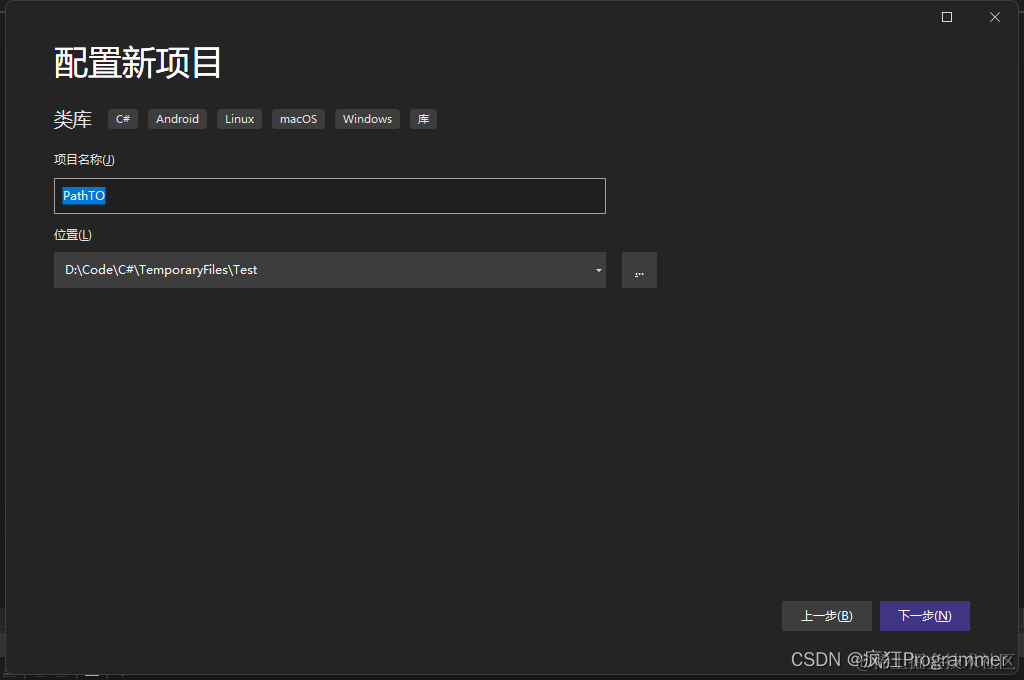Select the 库 library type filter
This screenshot has height=680, width=1024.
coord(423,118)
